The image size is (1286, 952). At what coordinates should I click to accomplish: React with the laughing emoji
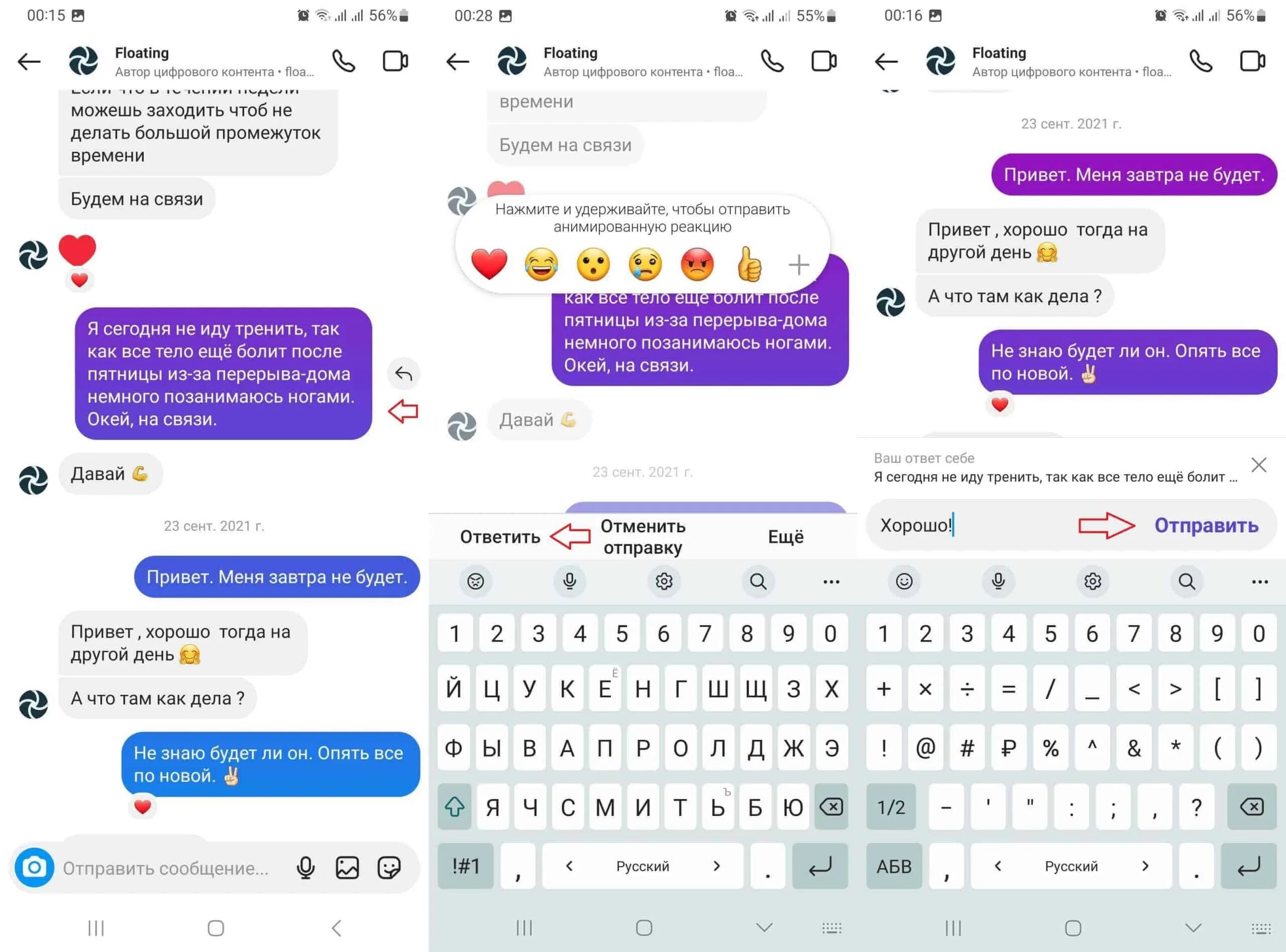[x=541, y=264]
